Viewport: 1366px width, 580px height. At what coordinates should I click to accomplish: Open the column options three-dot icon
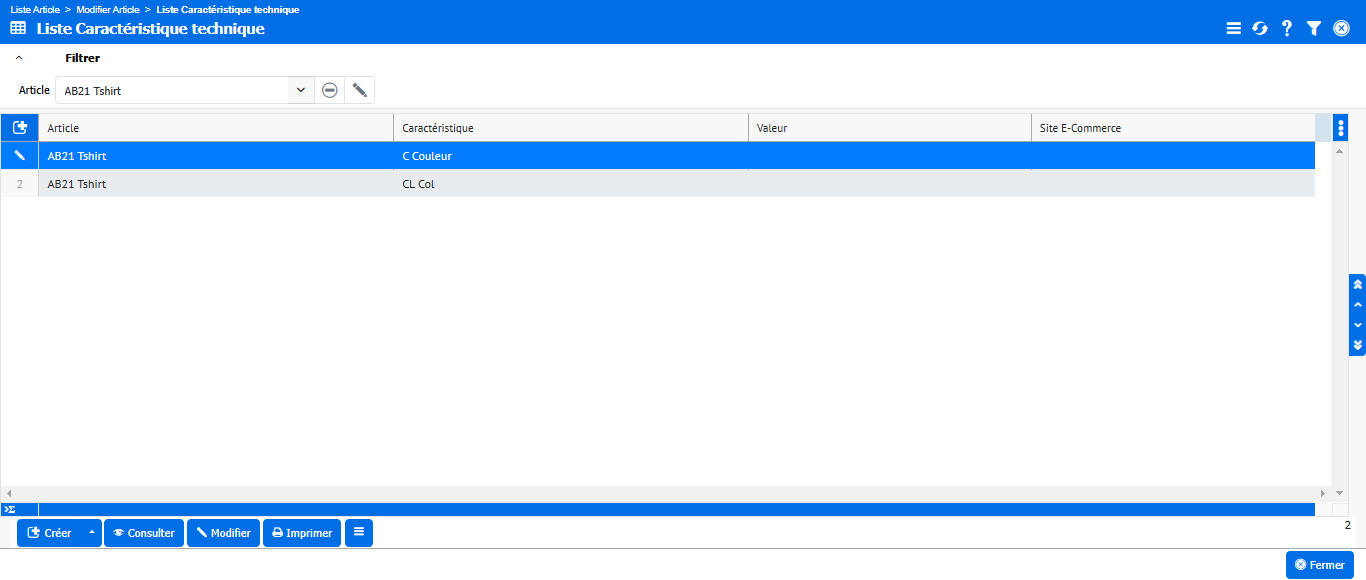coord(1341,128)
